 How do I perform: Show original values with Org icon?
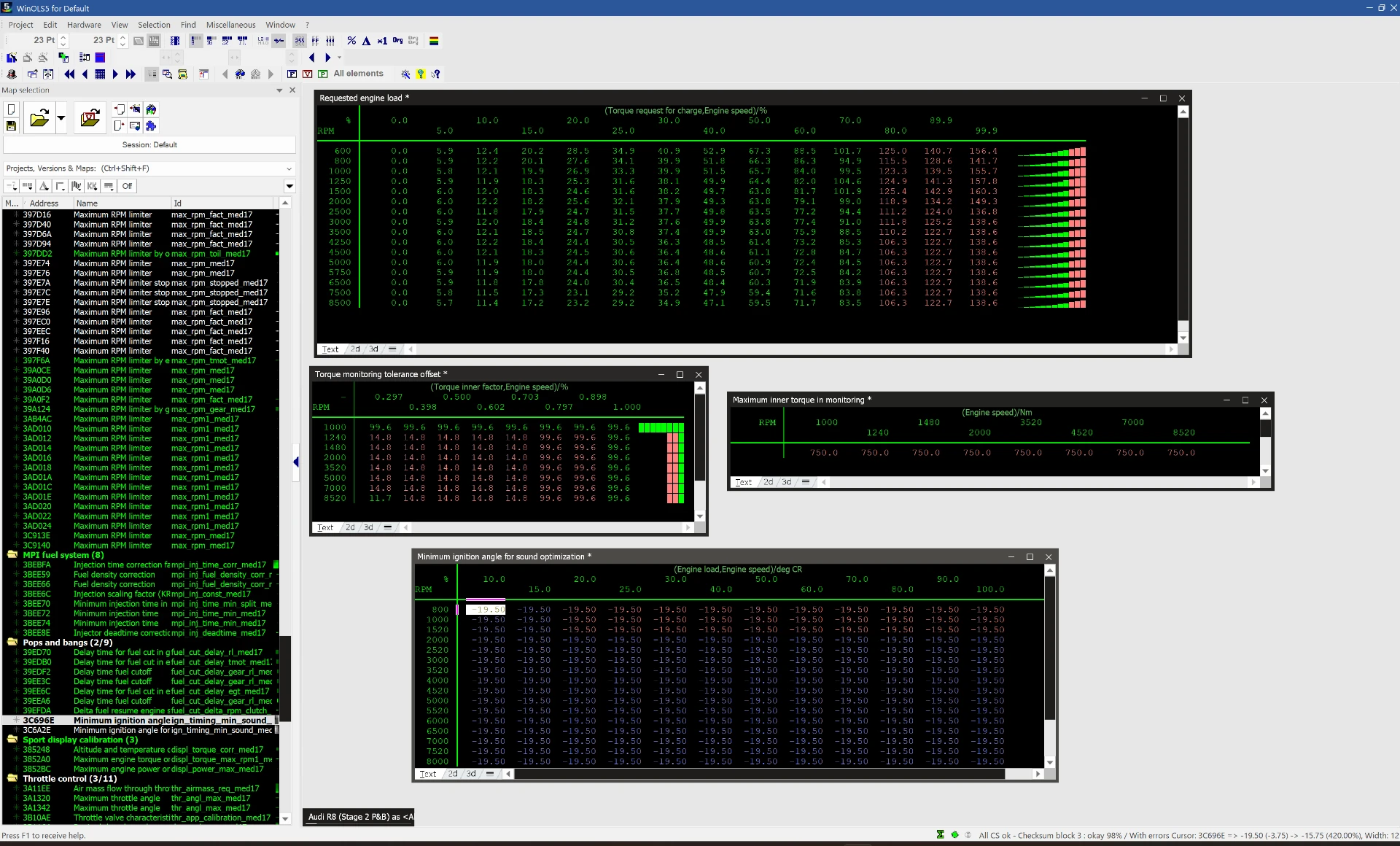(x=397, y=41)
